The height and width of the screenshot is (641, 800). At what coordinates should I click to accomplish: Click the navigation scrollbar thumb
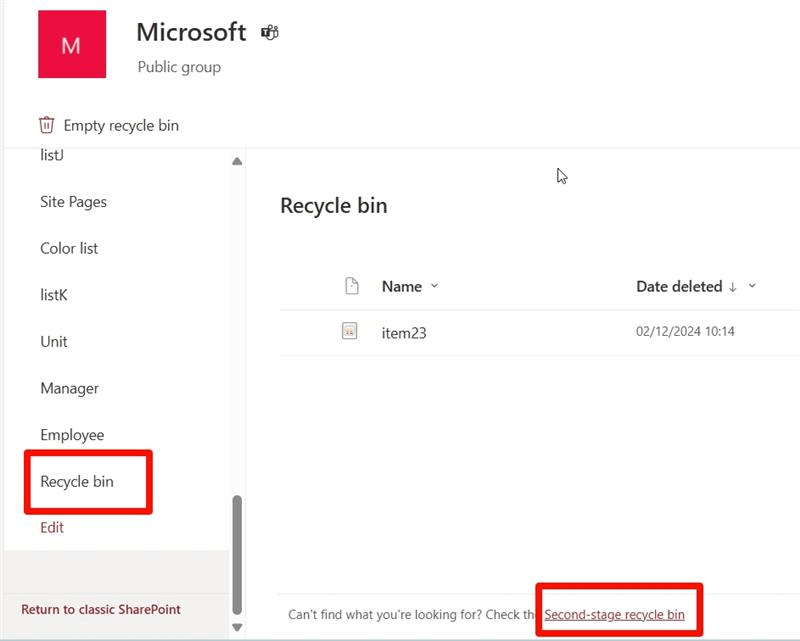[x=237, y=555]
